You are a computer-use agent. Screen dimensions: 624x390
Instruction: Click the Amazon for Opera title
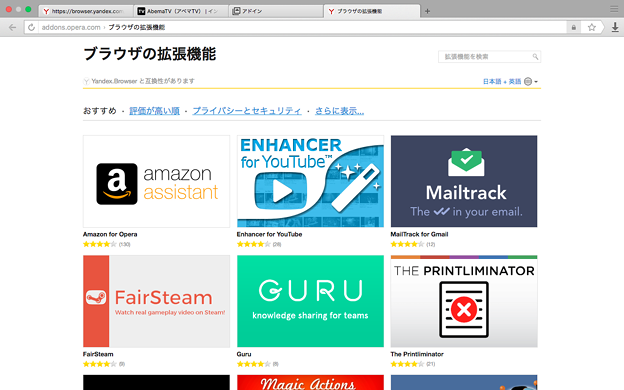(110, 234)
